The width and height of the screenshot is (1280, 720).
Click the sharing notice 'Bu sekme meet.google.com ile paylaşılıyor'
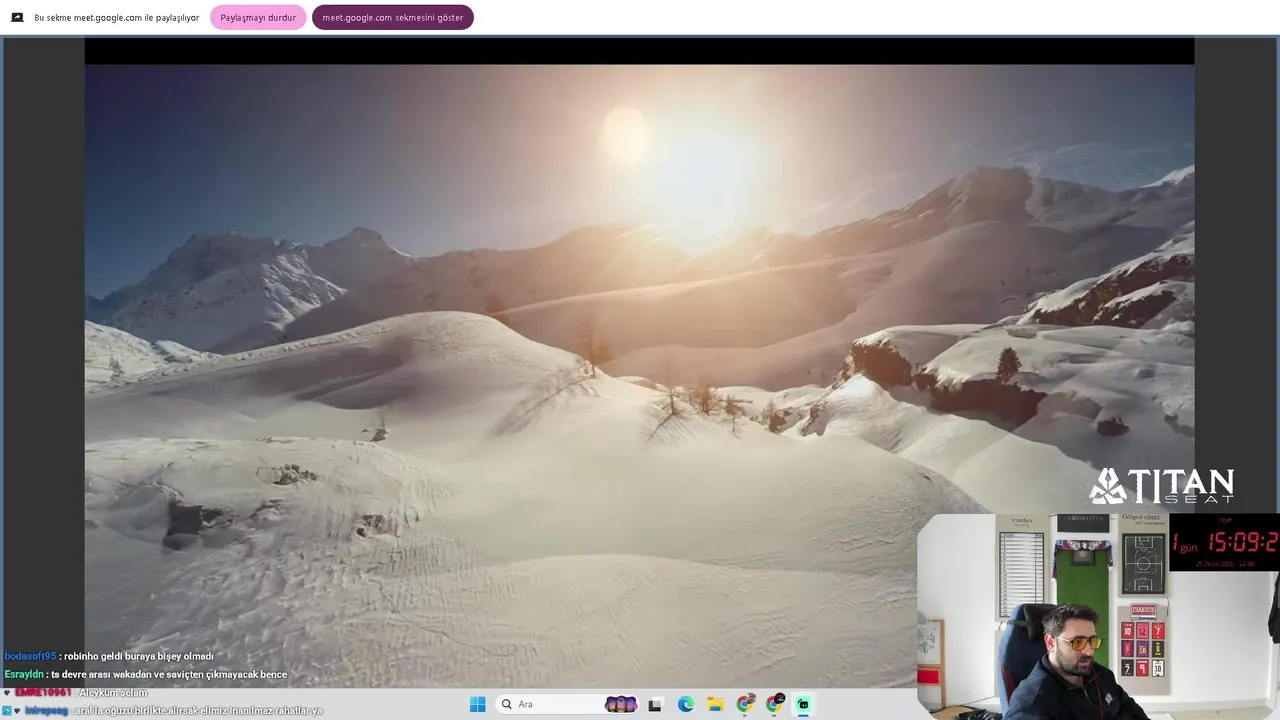pos(117,18)
